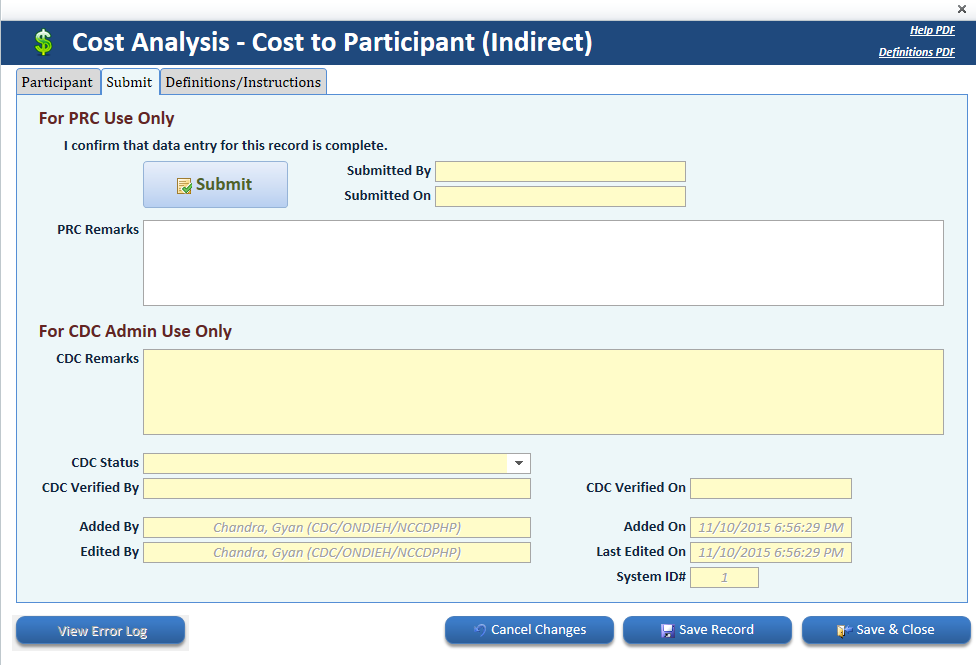Switch to the Definitions/Instructions tab

click(x=243, y=82)
